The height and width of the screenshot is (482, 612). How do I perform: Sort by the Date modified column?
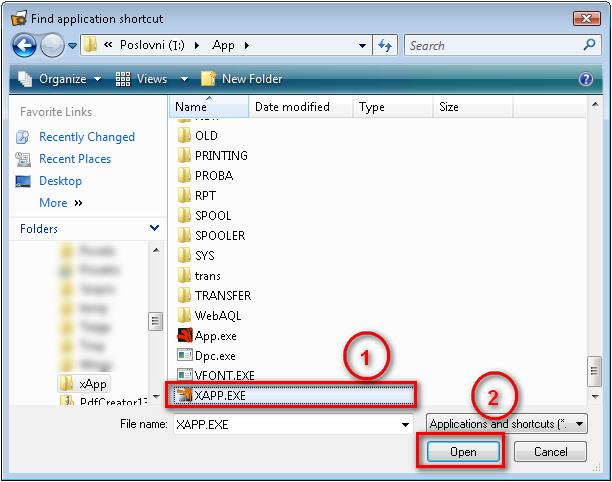(291, 107)
